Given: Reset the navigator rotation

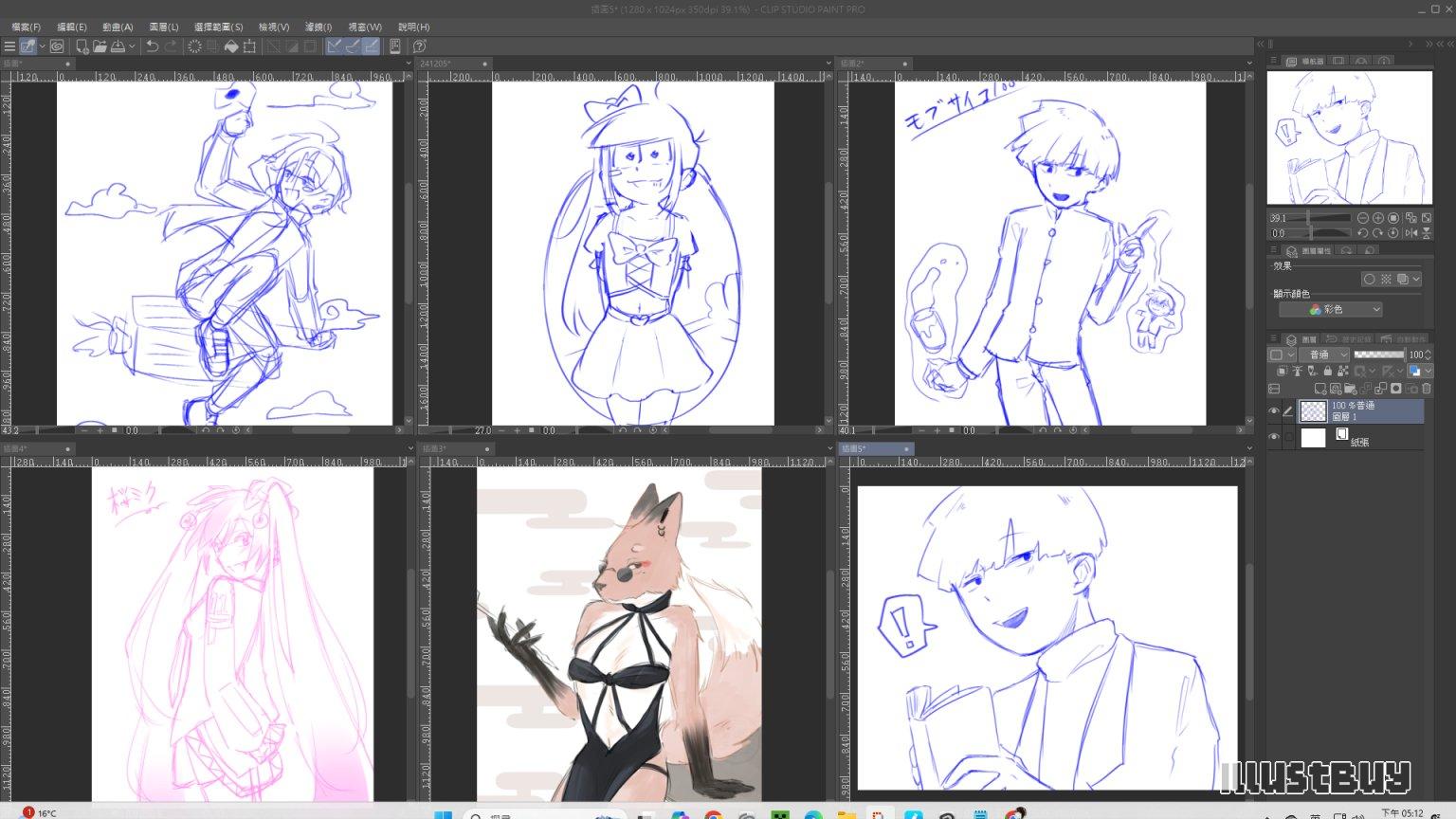Looking at the screenshot, I should tap(1393, 232).
